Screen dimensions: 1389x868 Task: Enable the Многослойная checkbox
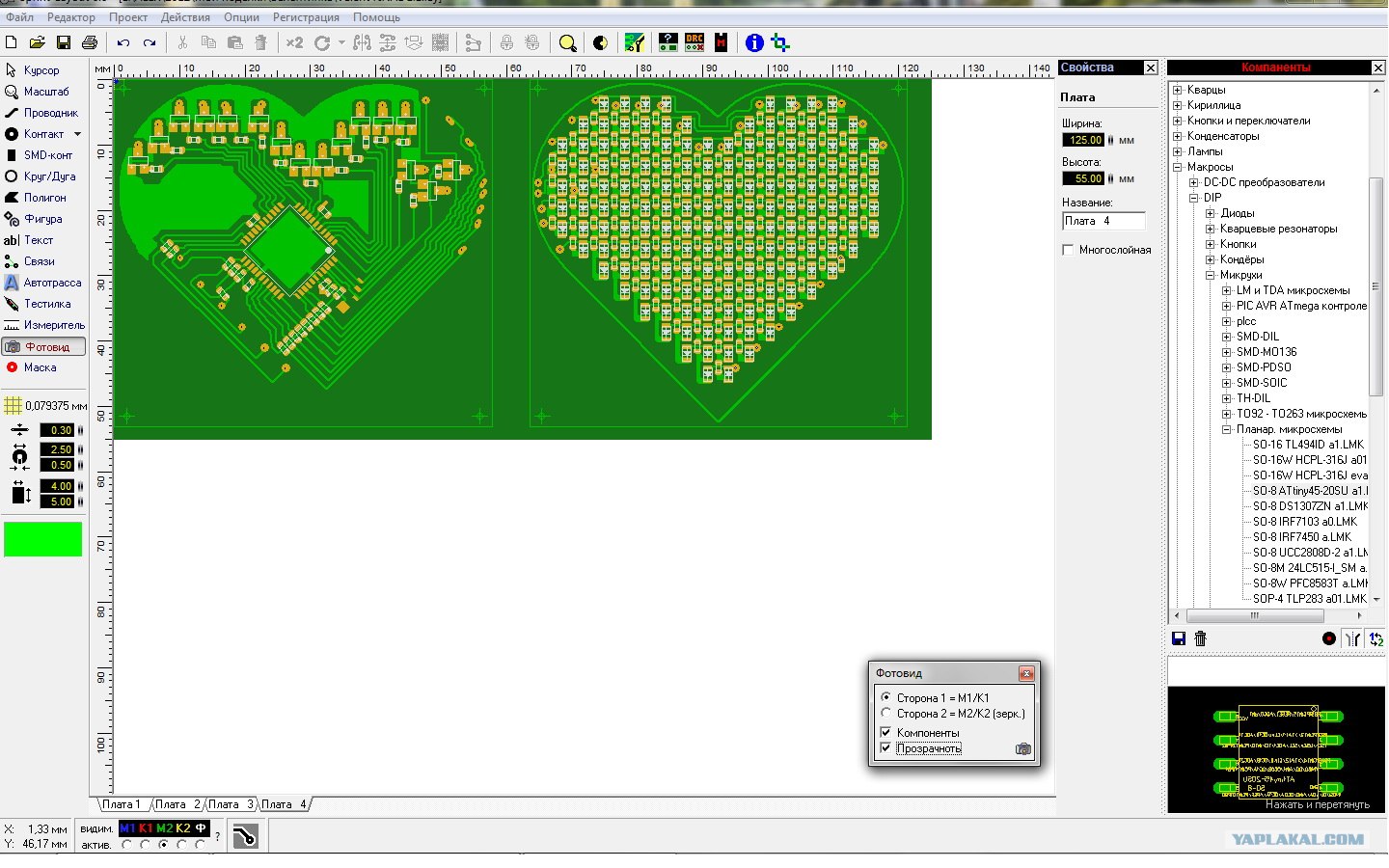[x=1068, y=250]
